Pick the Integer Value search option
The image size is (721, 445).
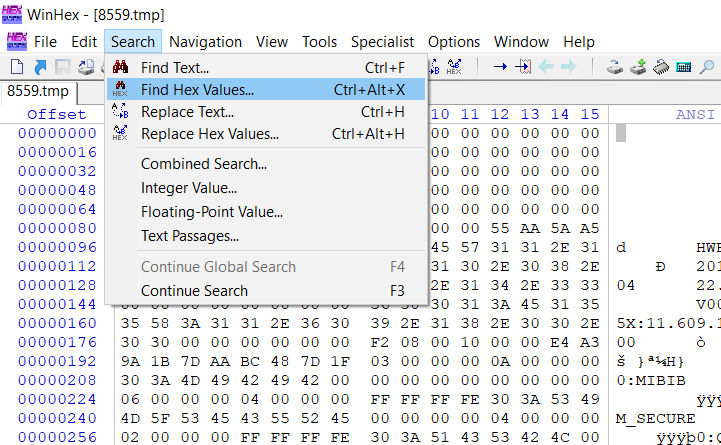188,188
